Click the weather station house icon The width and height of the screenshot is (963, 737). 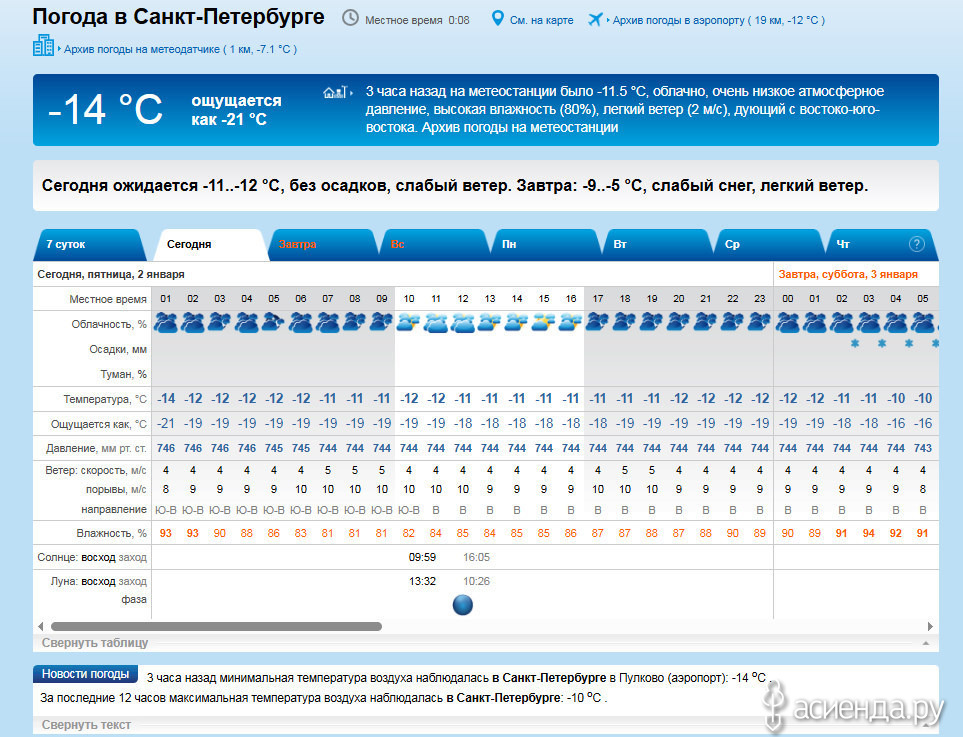[333, 92]
